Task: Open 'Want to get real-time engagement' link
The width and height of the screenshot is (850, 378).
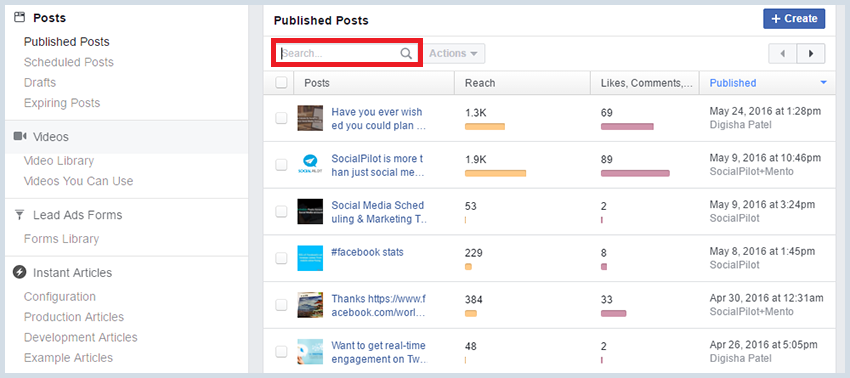Action: [x=378, y=353]
